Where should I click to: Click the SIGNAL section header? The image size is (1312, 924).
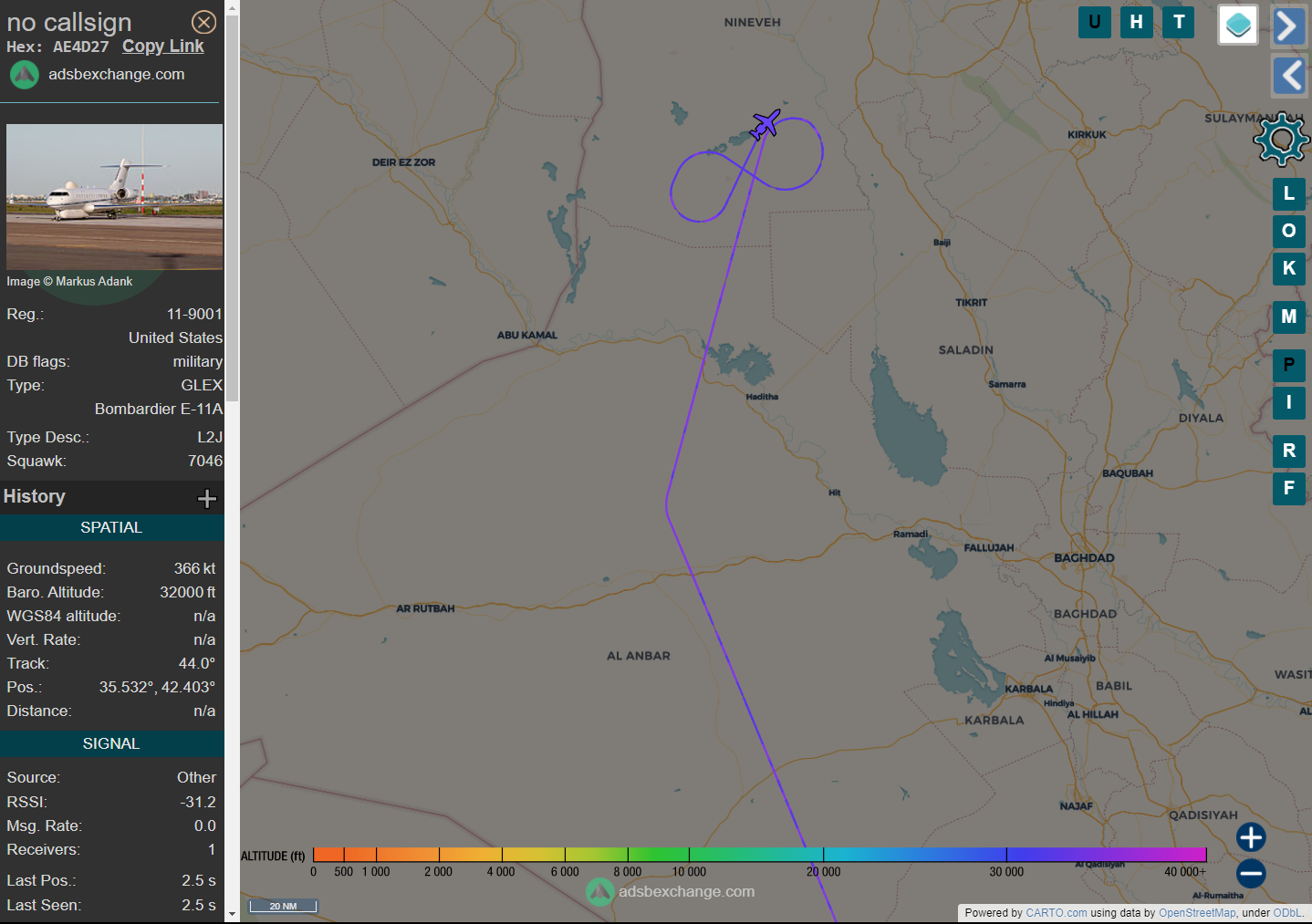(x=111, y=743)
